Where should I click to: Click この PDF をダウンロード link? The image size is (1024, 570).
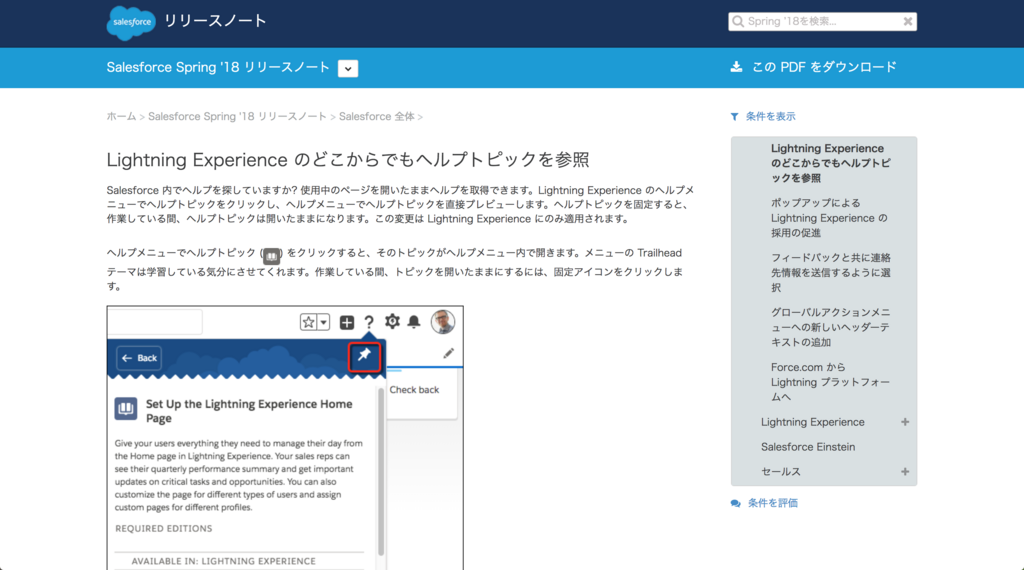824,67
